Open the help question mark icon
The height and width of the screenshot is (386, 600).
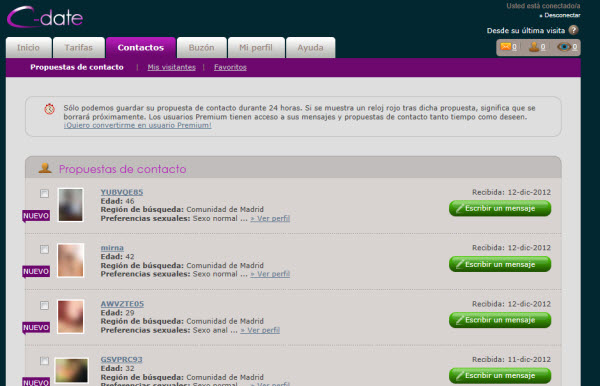tap(573, 30)
